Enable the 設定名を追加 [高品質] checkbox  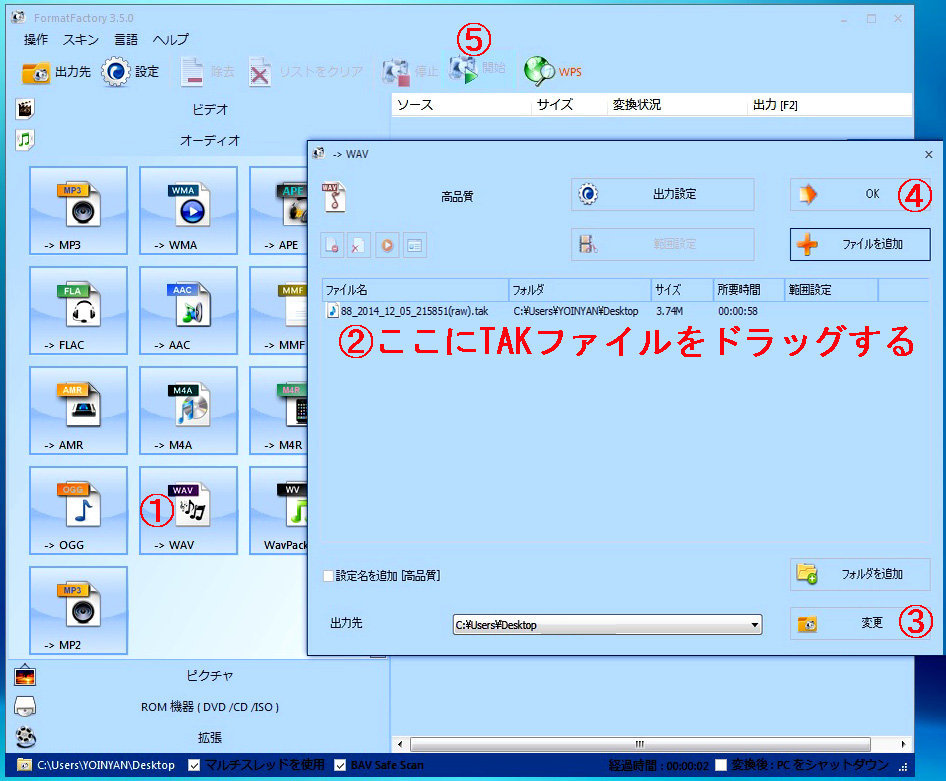[328, 576]
